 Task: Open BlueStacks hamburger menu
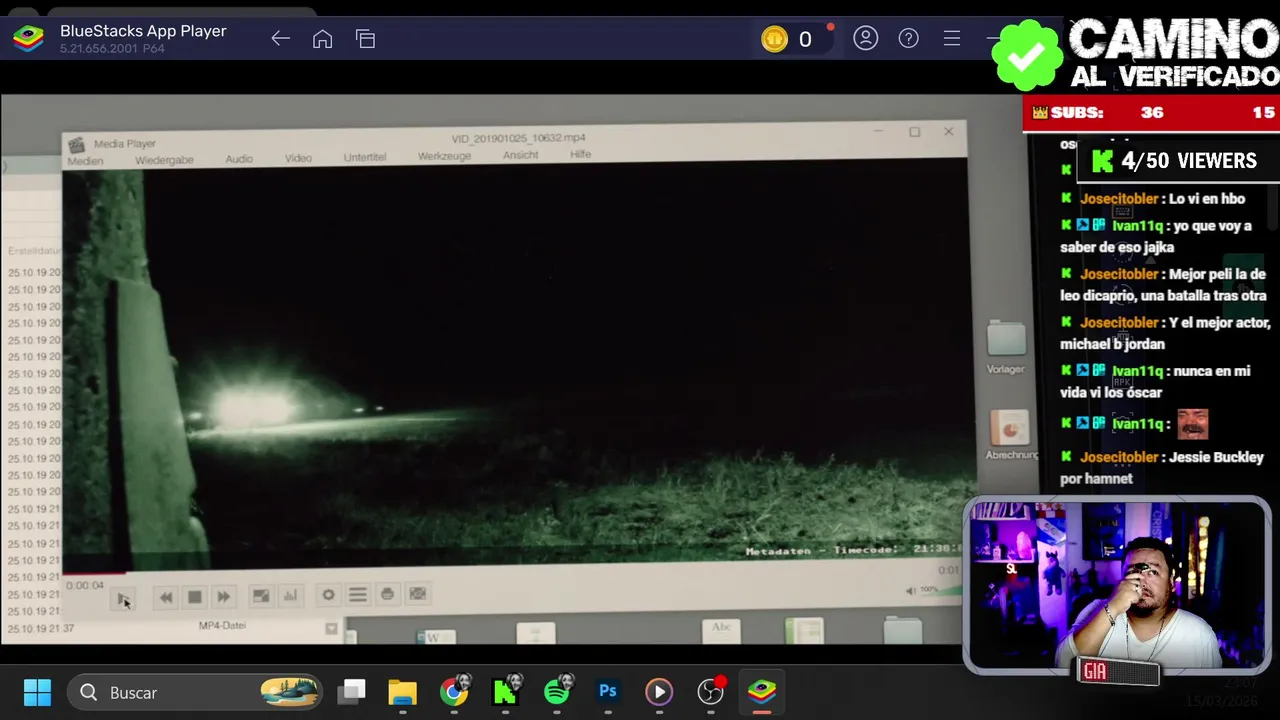click(x=952, y=39)
